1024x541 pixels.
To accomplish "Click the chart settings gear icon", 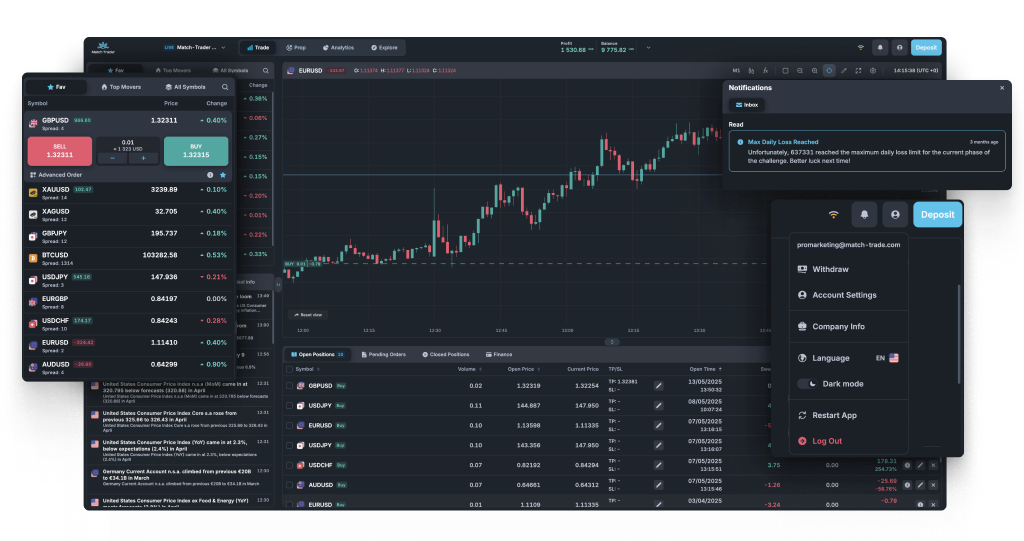I will point(872,71).
